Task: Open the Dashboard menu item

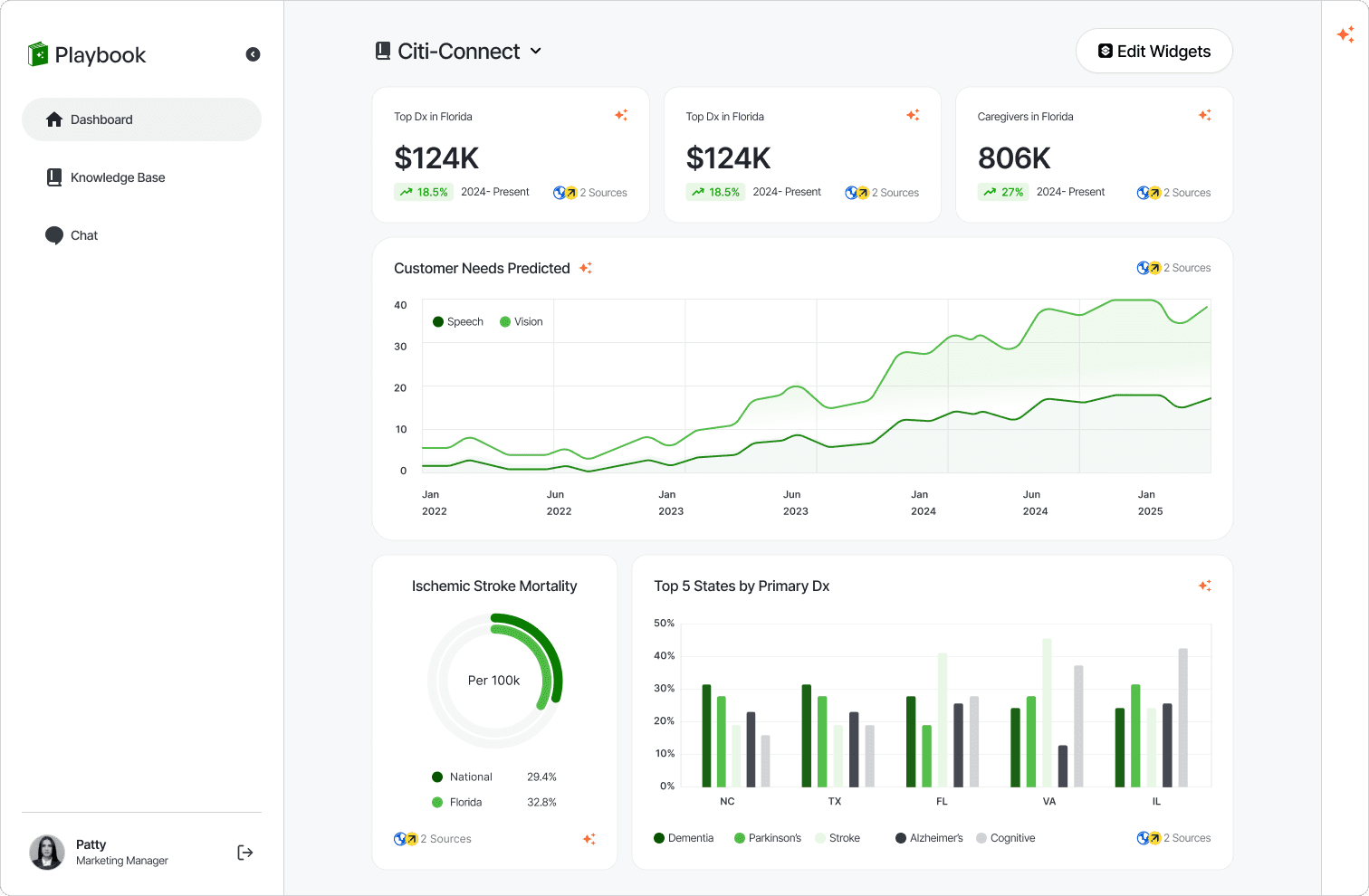Action: pos(141,119)
